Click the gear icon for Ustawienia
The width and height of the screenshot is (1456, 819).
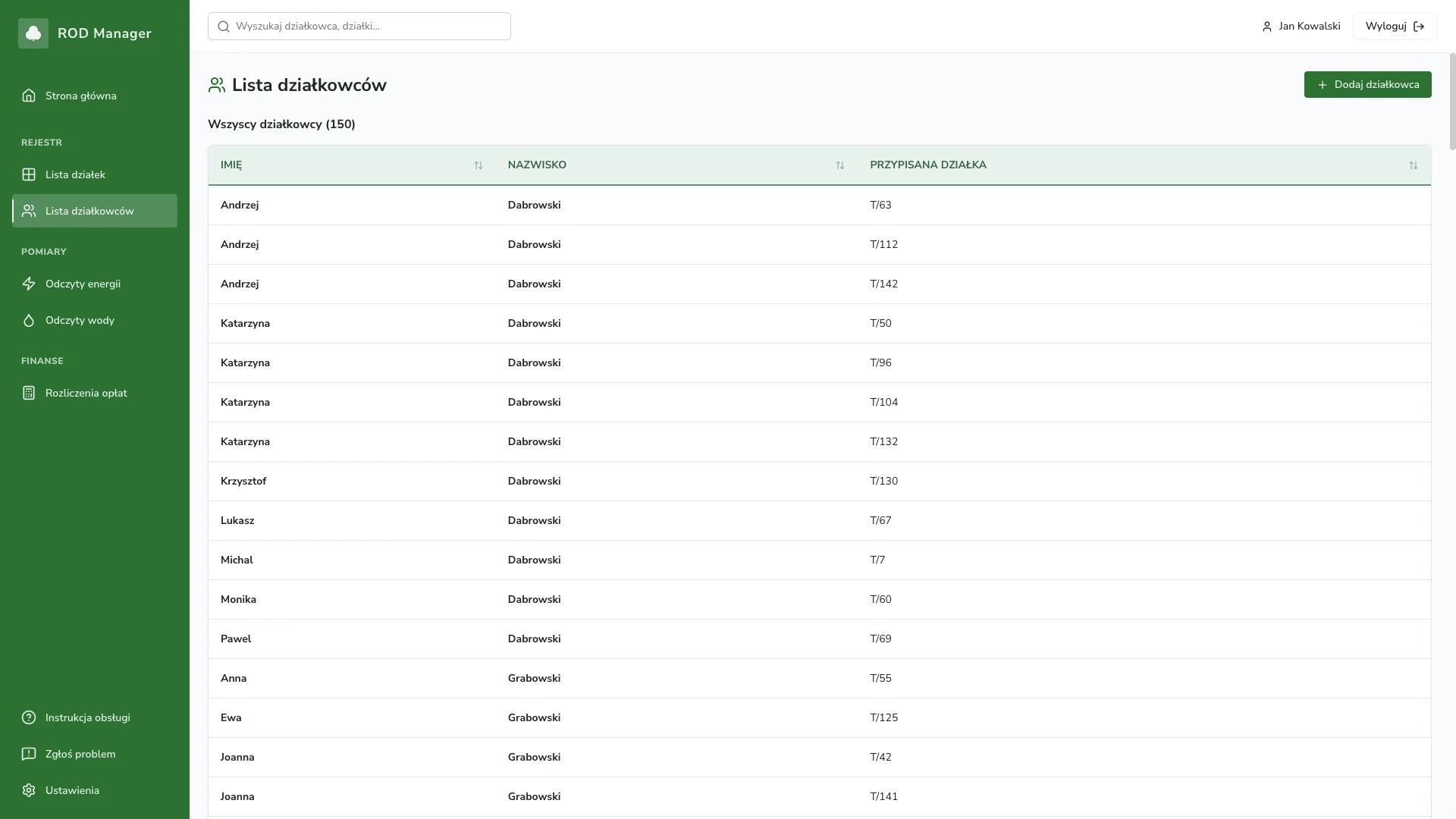click(x=29, y=790)
